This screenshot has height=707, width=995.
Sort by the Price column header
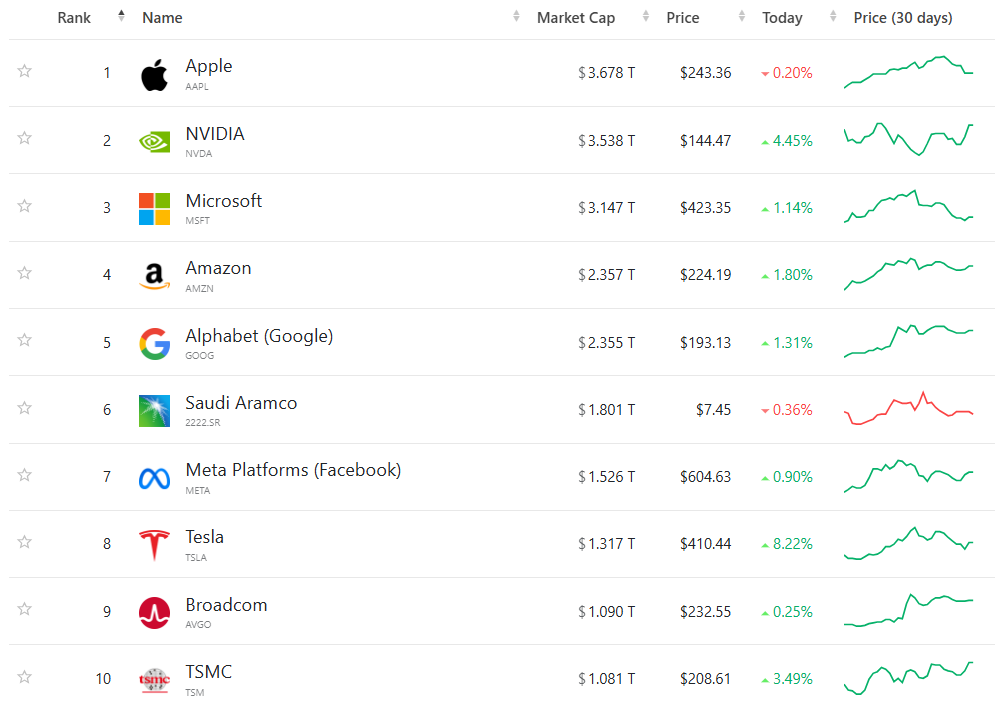click(x=683, y=18)
